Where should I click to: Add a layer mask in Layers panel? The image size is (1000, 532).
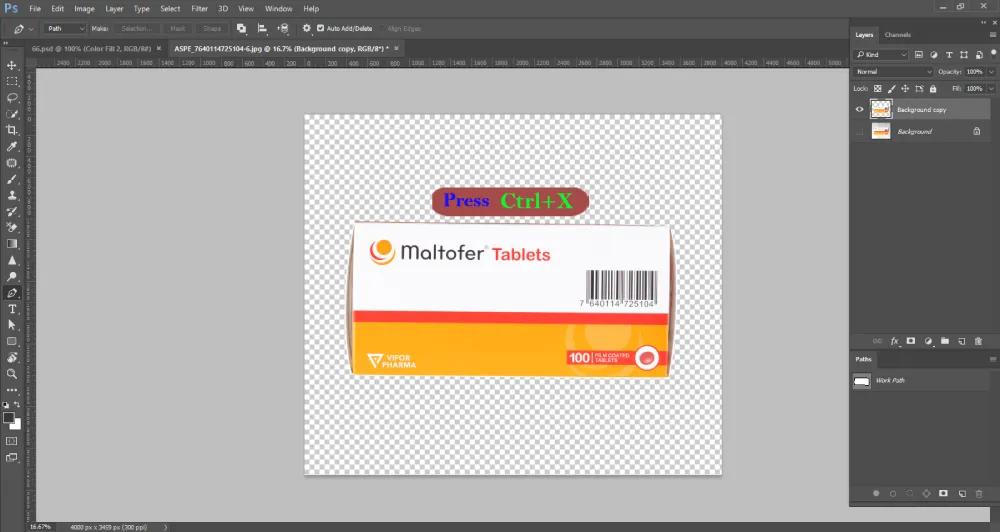[911, 341]
